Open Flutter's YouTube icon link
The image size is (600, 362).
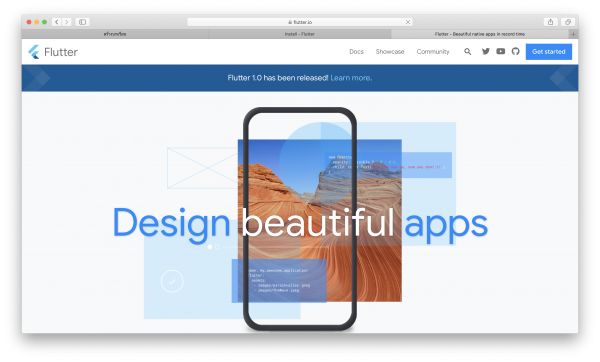click(501, 51)
